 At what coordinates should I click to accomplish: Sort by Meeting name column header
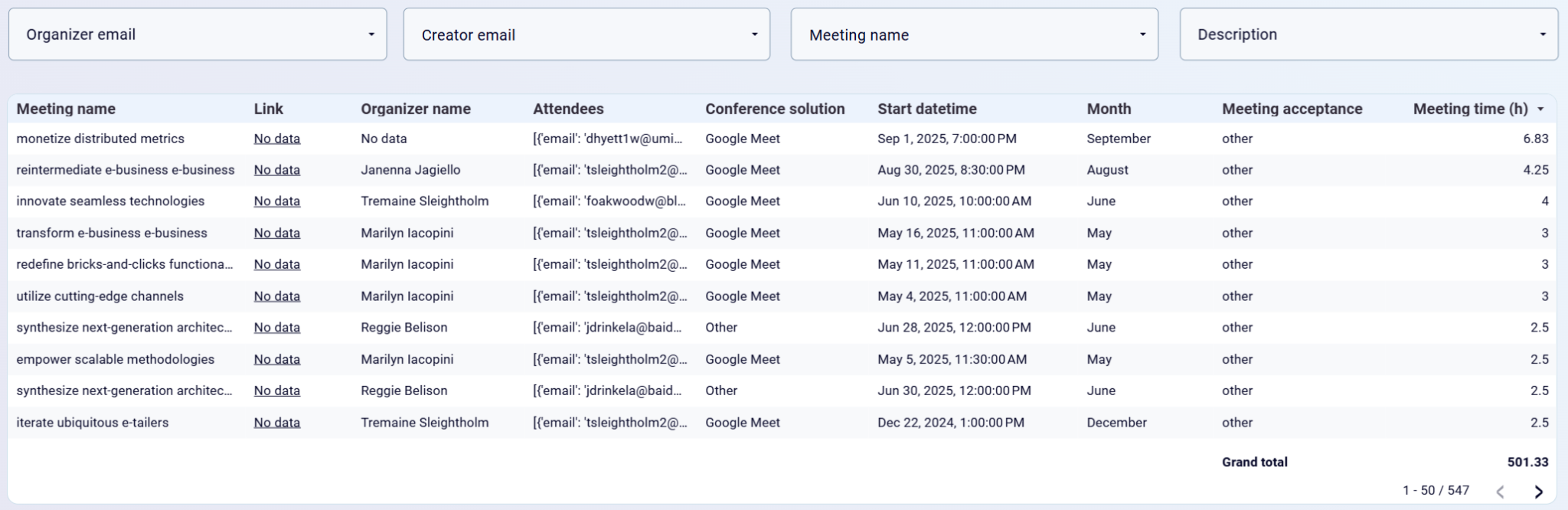(x=66, y=109)
